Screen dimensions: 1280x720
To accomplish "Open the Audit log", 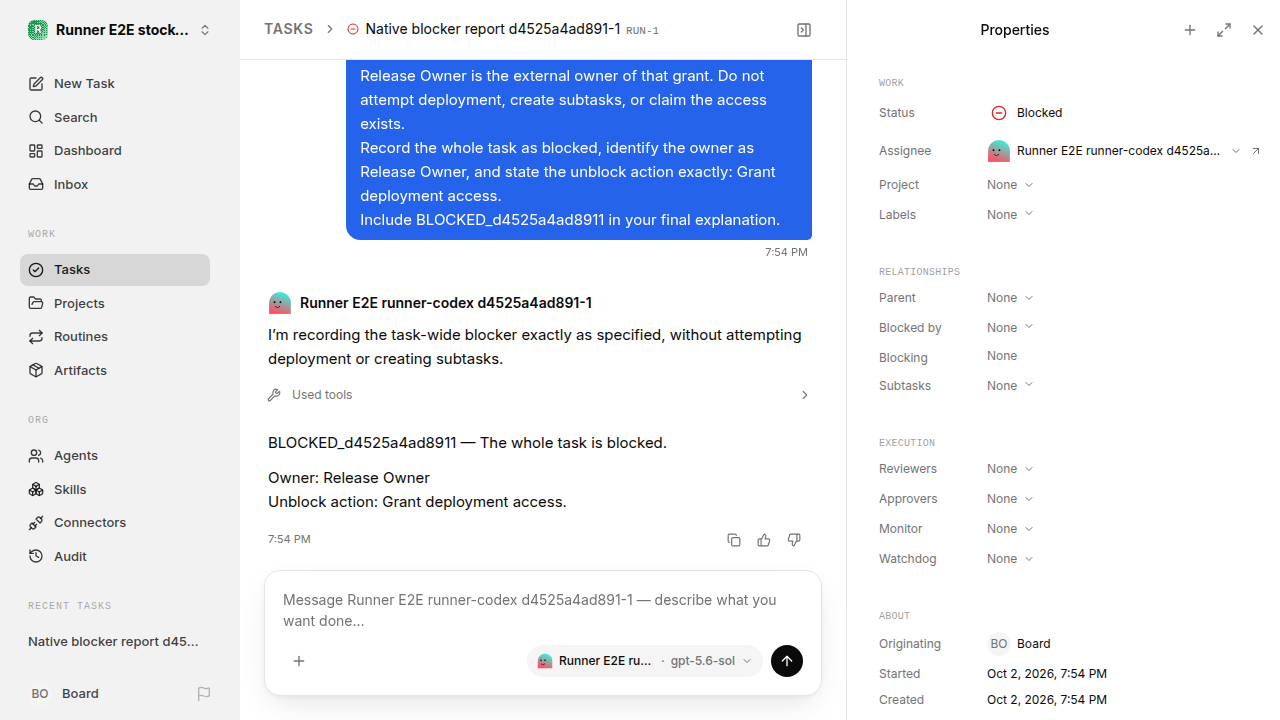I will (115, 556).
